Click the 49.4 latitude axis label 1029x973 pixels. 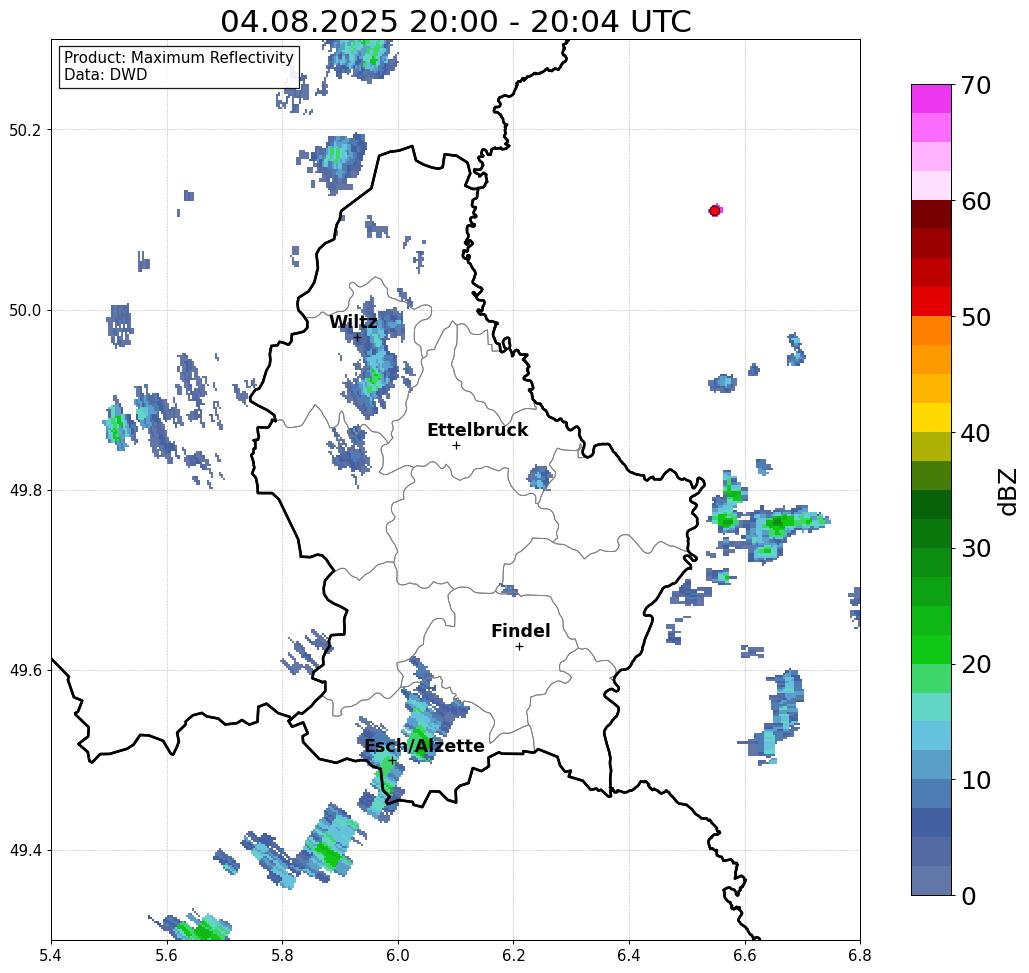pos(25,851)
